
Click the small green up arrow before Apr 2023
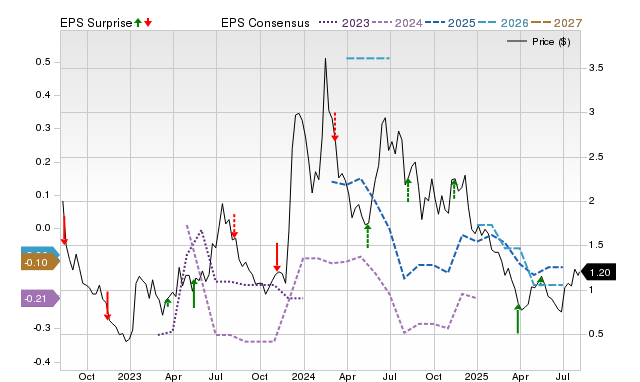click(167, 302)
